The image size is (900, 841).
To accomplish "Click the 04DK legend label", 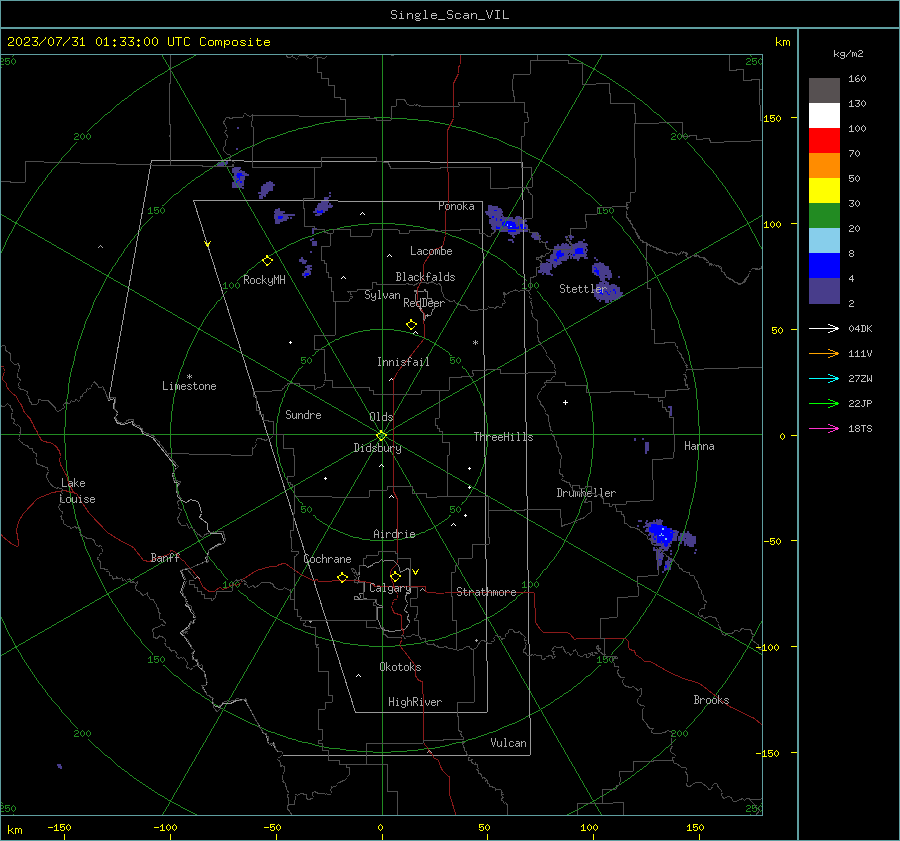I will click(860, 328).
